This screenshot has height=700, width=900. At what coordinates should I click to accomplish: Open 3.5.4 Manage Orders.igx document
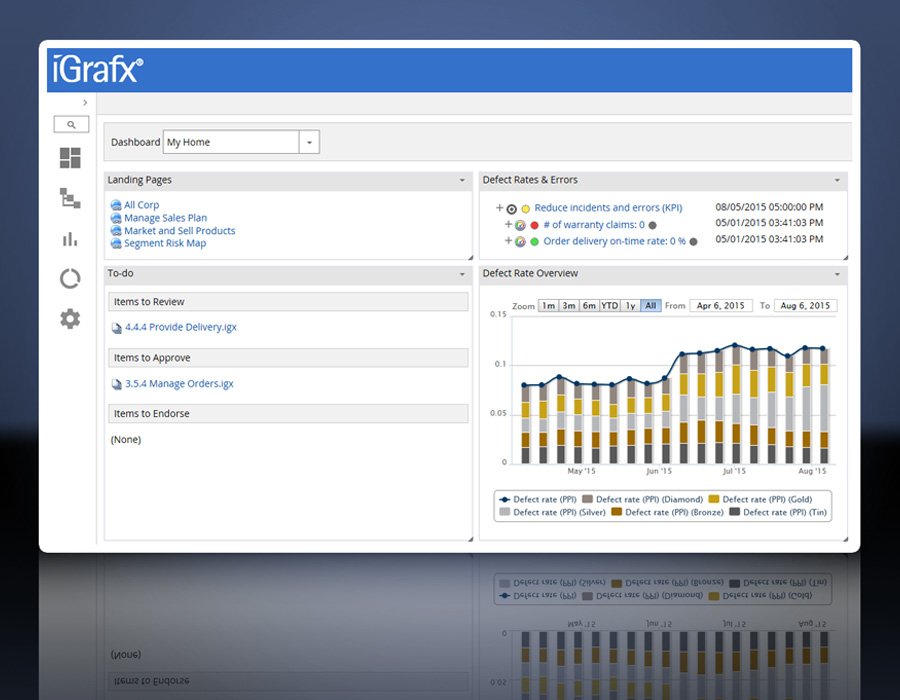coord(179,383)
